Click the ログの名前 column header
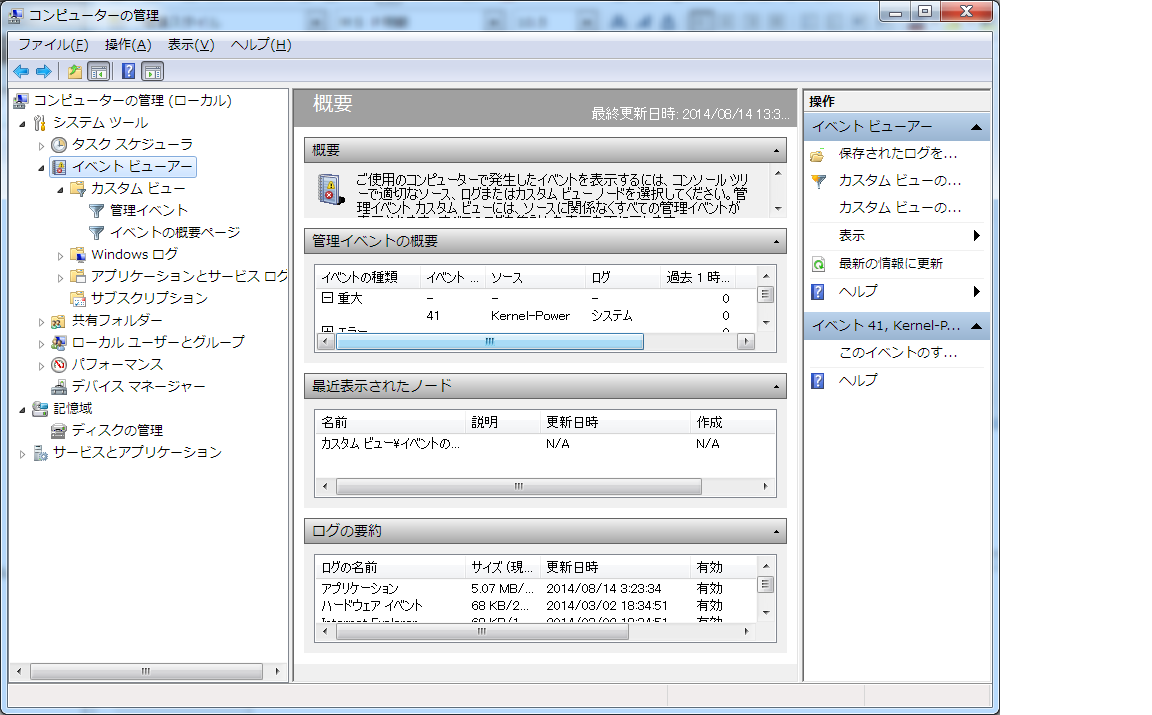Screen dimensions: 1152x715 [390, 567]
